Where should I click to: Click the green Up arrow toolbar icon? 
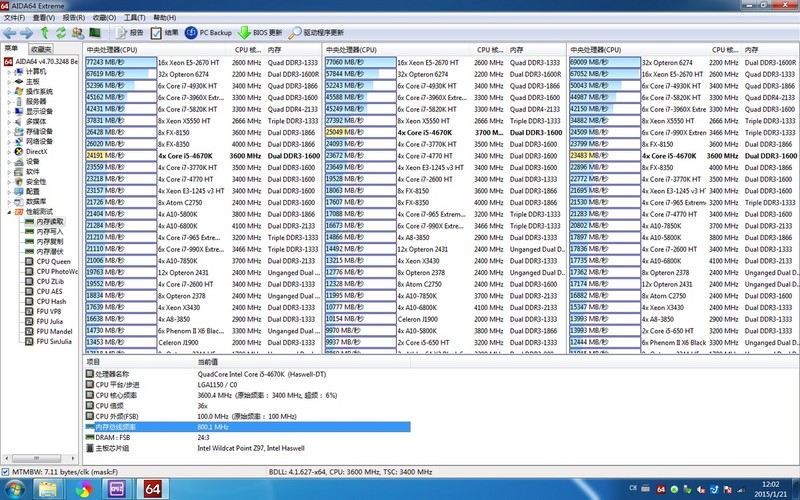tap(45, 33)
